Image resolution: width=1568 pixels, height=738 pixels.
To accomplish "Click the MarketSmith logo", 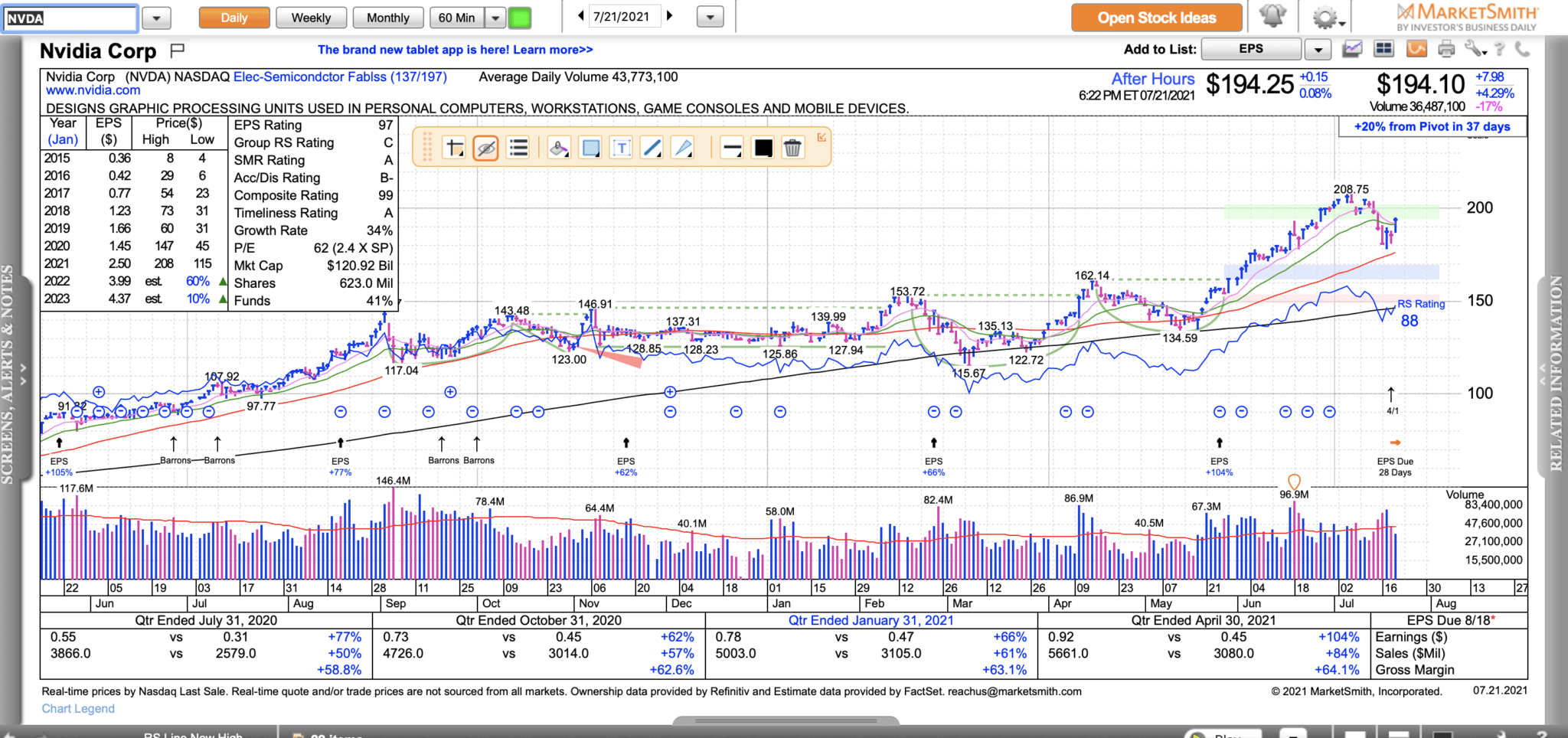I will pos(1467,17).
